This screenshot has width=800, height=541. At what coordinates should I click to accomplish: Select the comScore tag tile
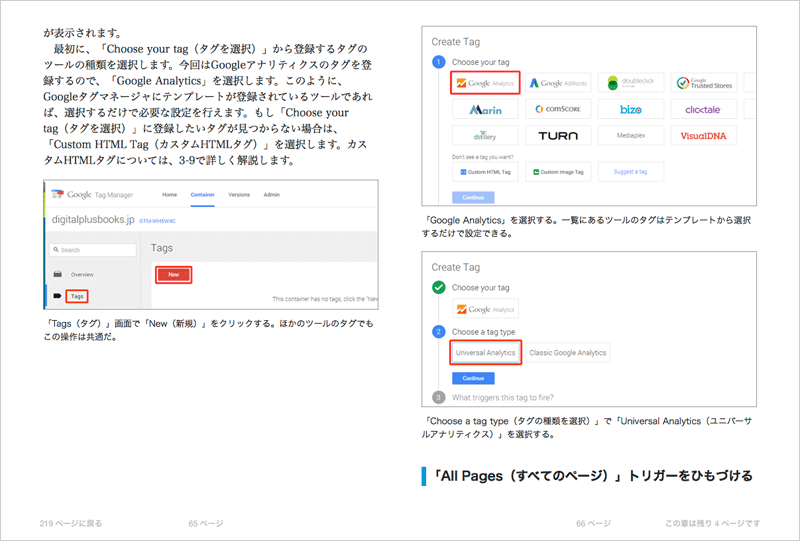(x=558, y=109)
